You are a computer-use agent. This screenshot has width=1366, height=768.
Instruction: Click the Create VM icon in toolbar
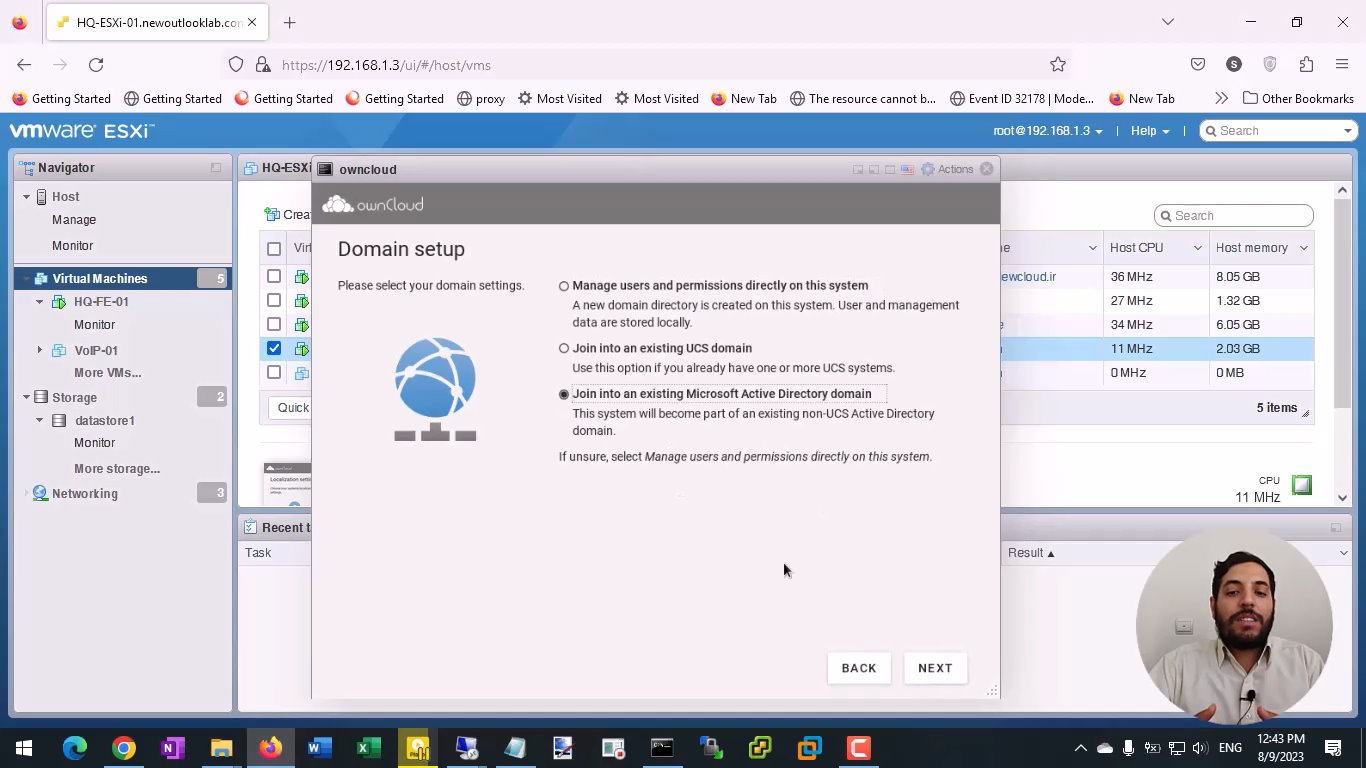[272, 214]
